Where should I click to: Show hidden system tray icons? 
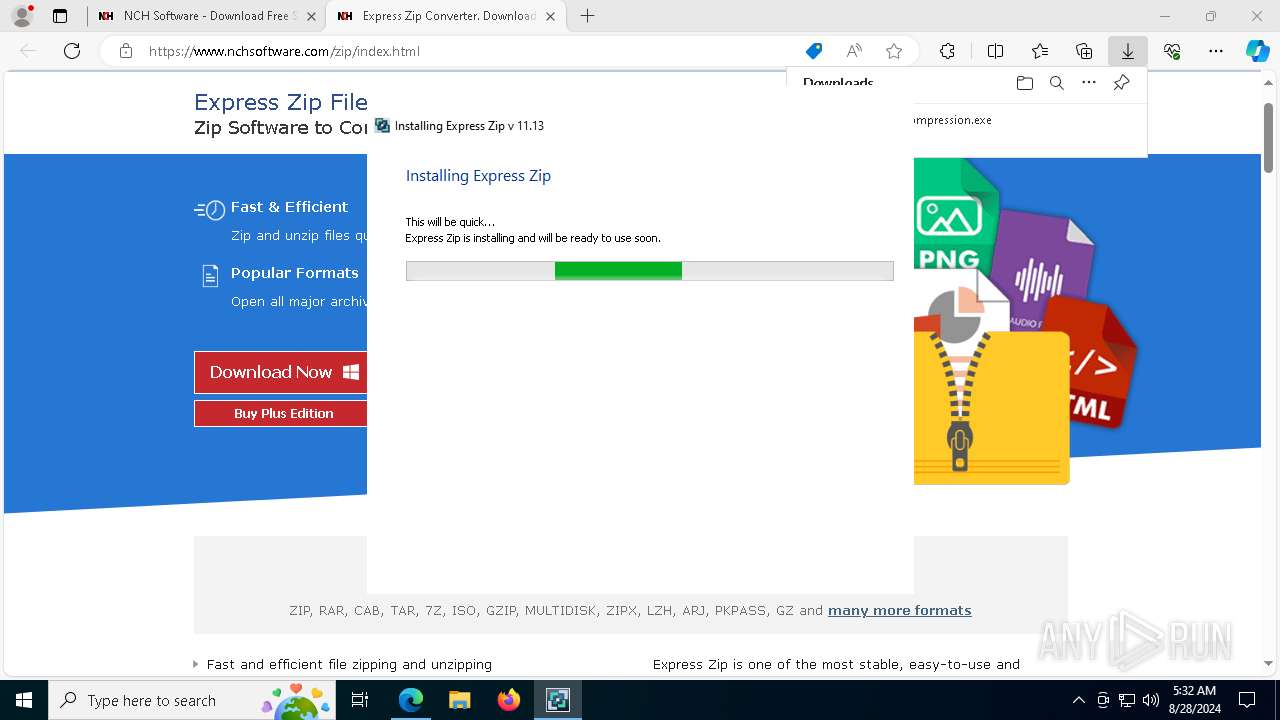(x=1078, y=700)
